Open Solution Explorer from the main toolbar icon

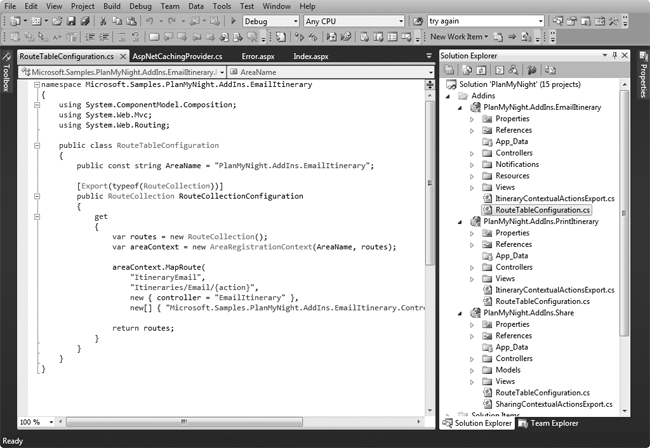558,21
